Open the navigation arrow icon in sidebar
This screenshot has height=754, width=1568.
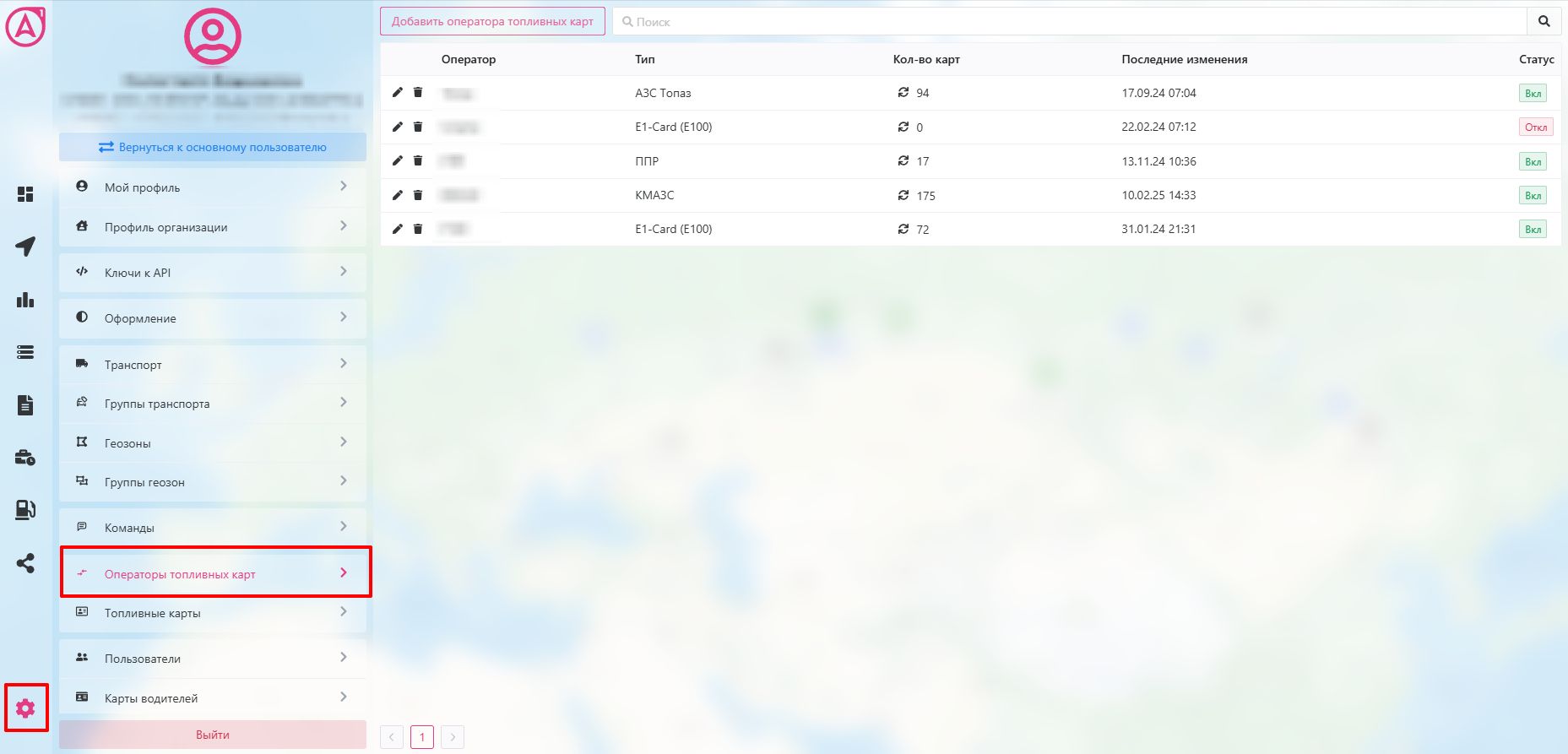(x=25, y=247)
